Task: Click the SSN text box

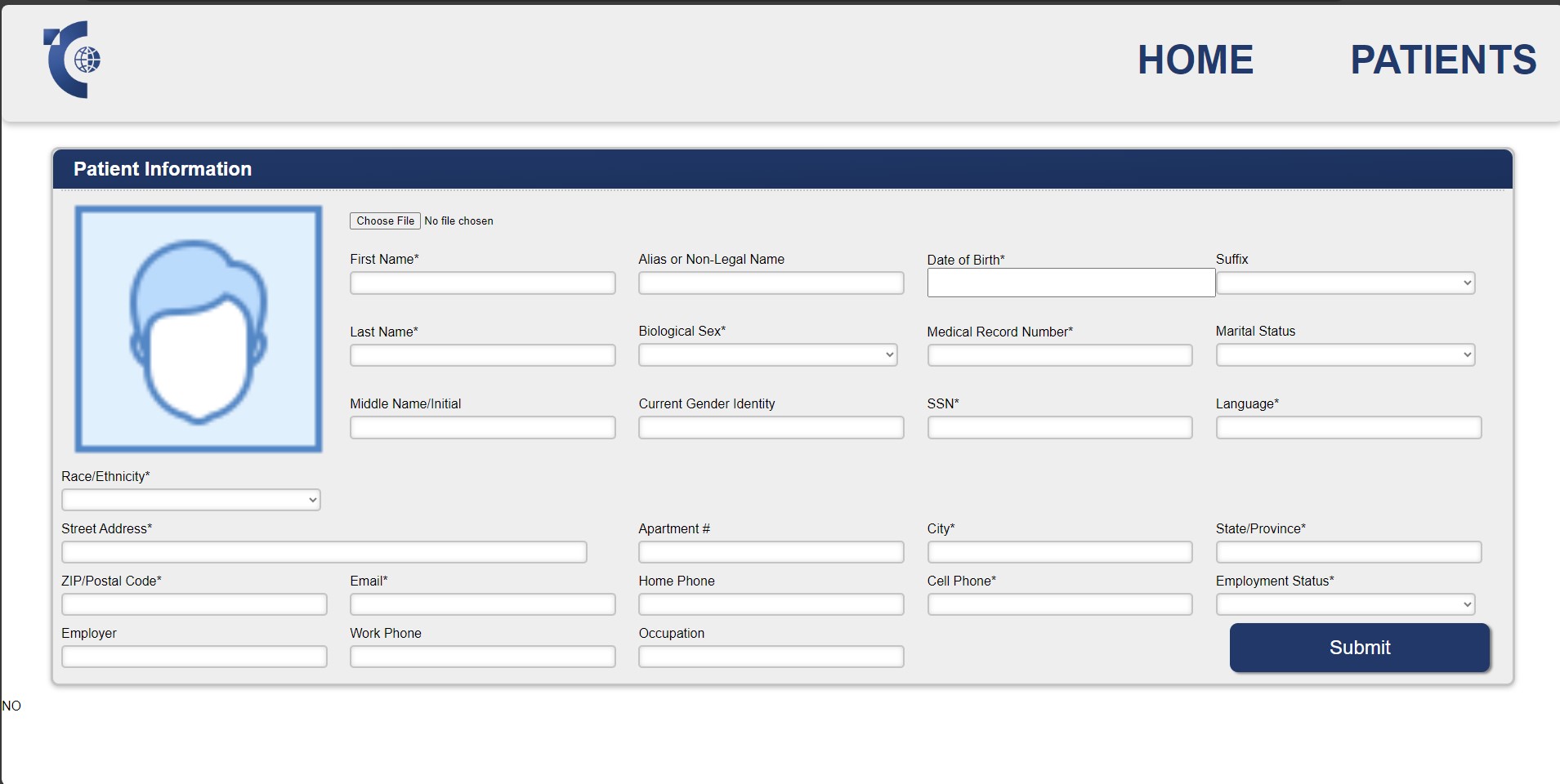Action: coord(1059,428)
